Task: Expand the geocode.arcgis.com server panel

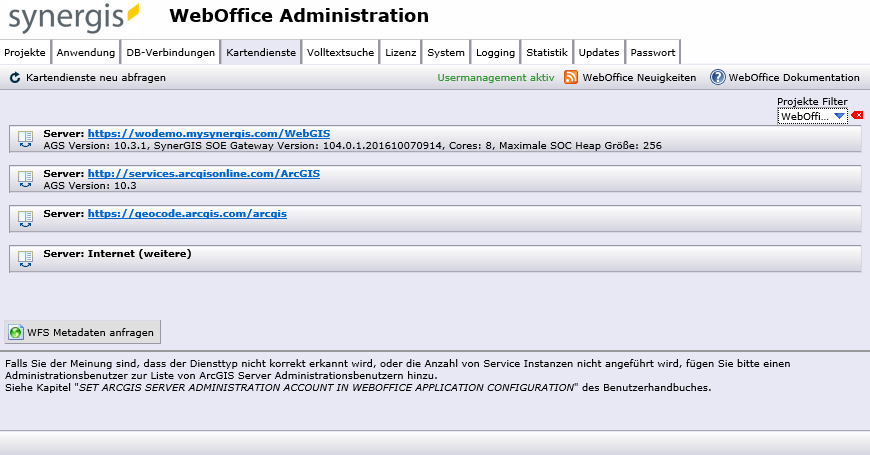Action: tap(435, 219)
